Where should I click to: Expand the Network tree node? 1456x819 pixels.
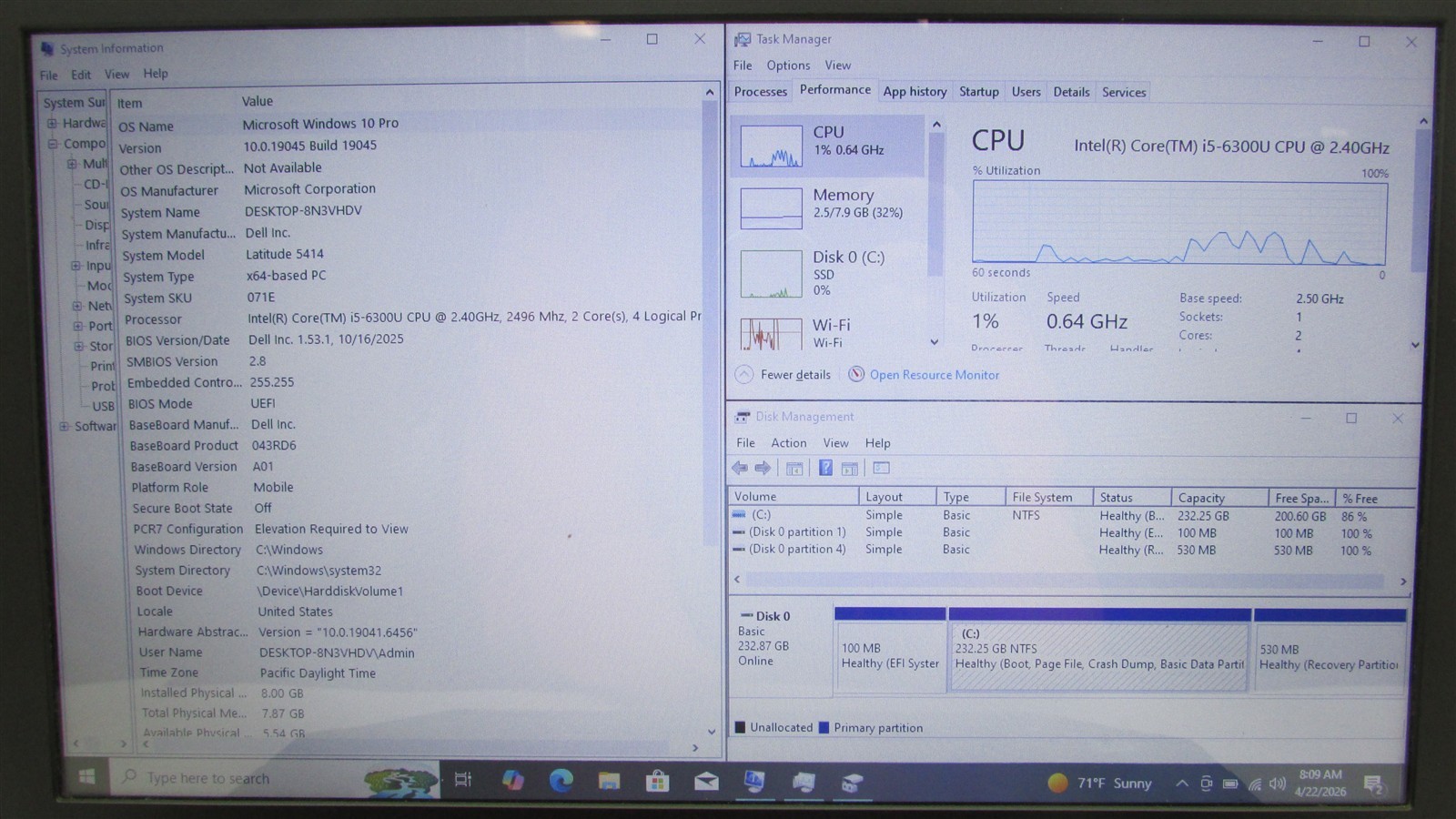click(x=77, y=306)
